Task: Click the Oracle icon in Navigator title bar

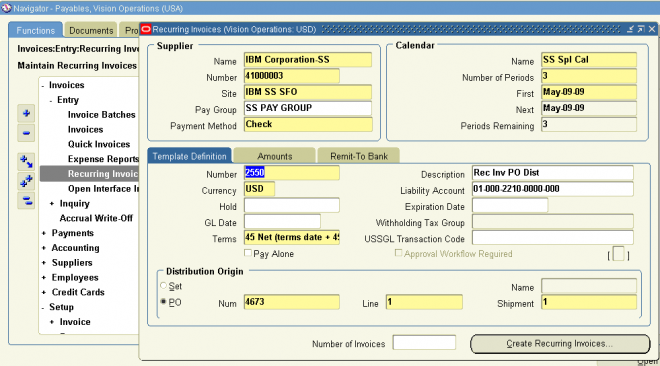Action: tap(6, 8)
